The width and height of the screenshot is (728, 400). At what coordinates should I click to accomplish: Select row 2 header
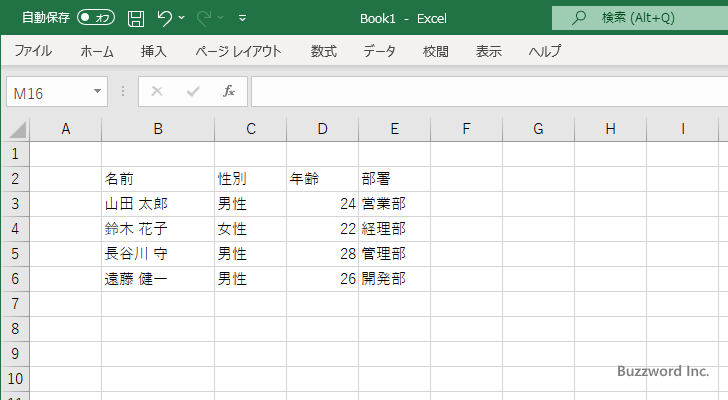point(15,179)
